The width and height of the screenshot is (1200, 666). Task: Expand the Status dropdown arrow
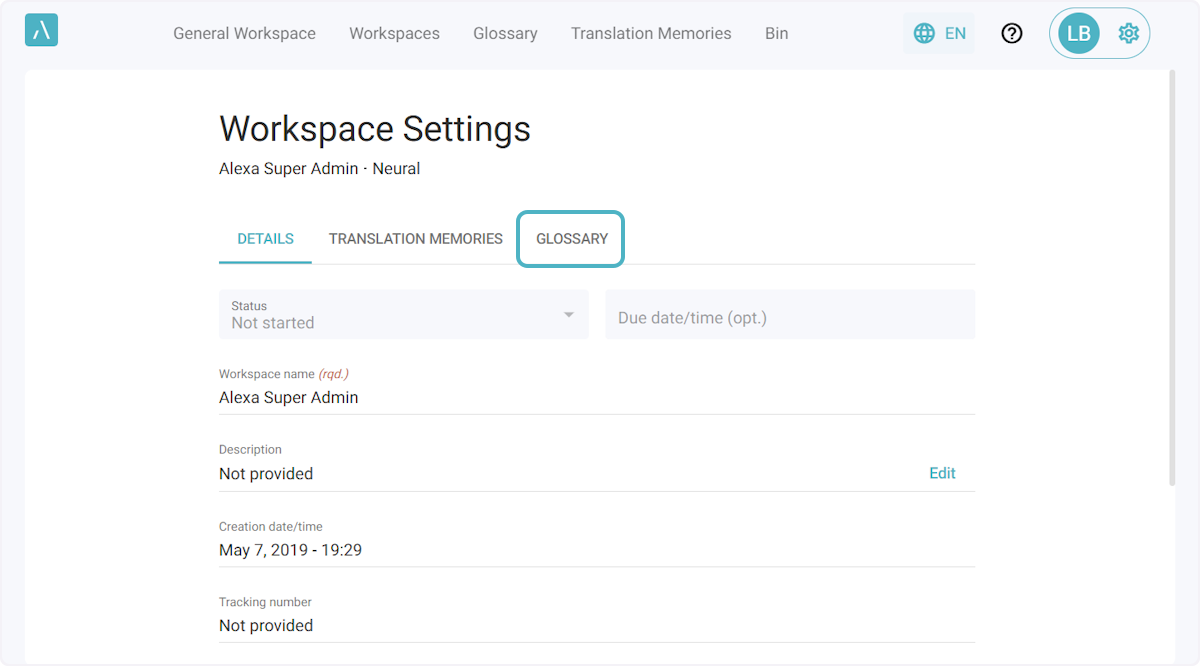pos(568,315)
